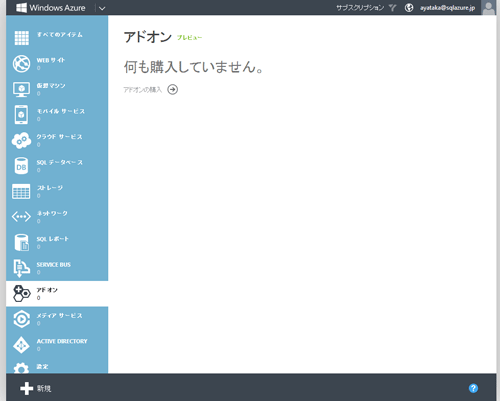Open the help question mark icon
Viewport: 500px width, 401px height.
(473, 388)
